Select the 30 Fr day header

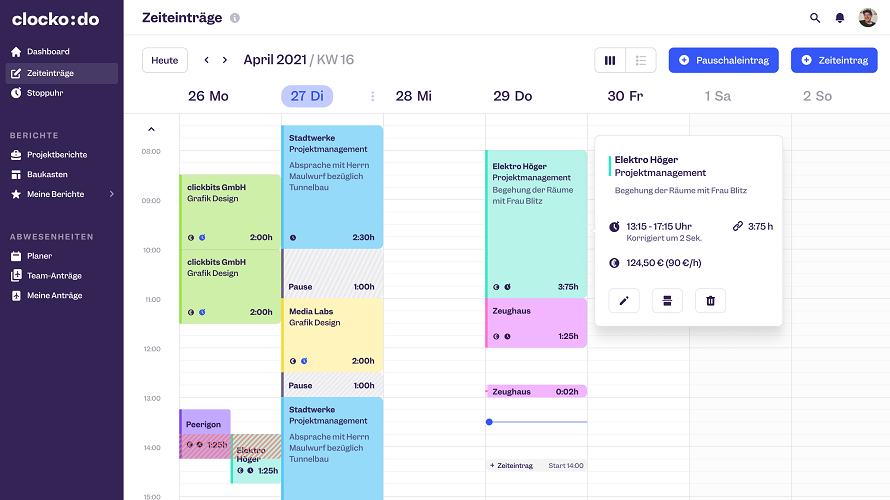point(625,96)
